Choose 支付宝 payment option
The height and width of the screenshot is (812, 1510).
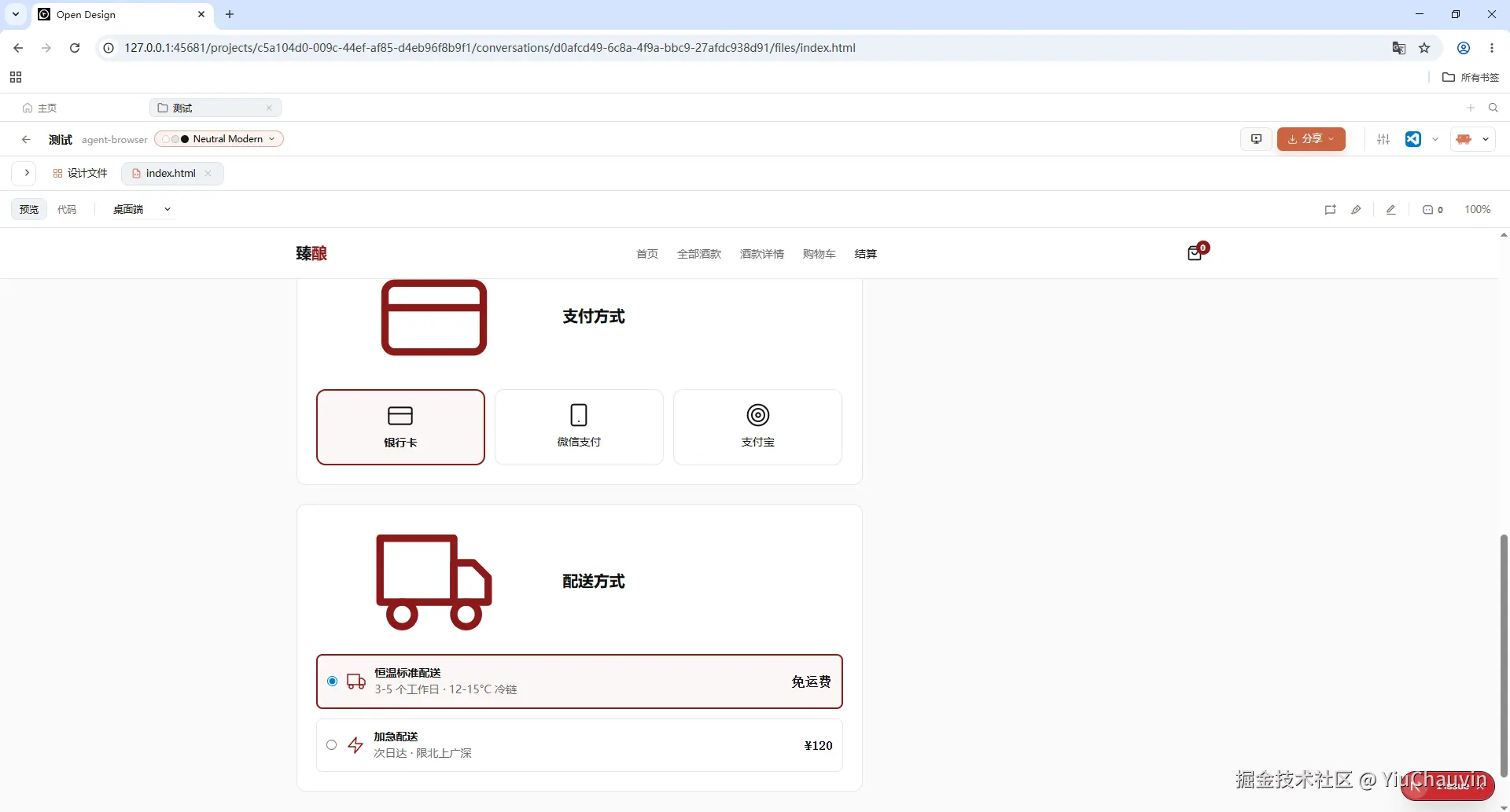(x=757, y=427)
